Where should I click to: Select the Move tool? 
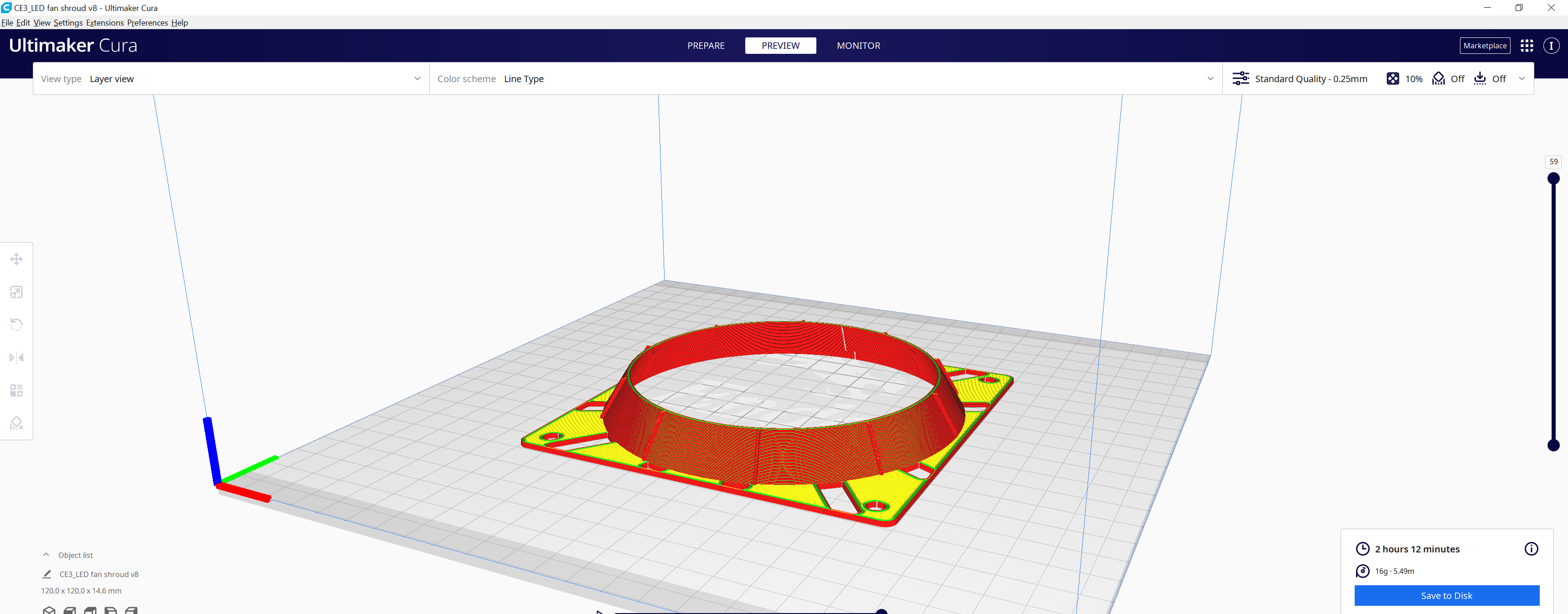click(16, 259)
